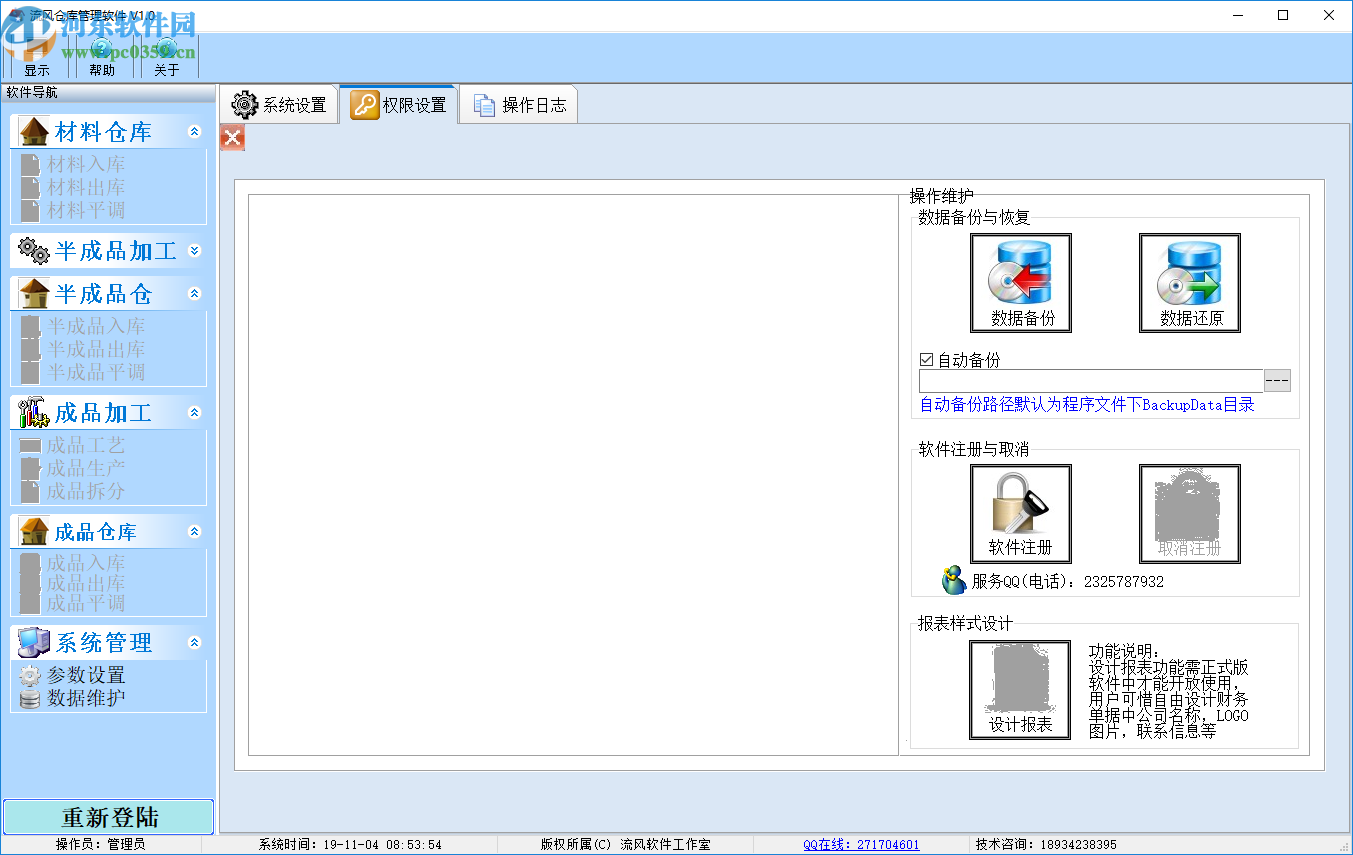Collapse the 材料仓库 section chevron

coord(195,132)
